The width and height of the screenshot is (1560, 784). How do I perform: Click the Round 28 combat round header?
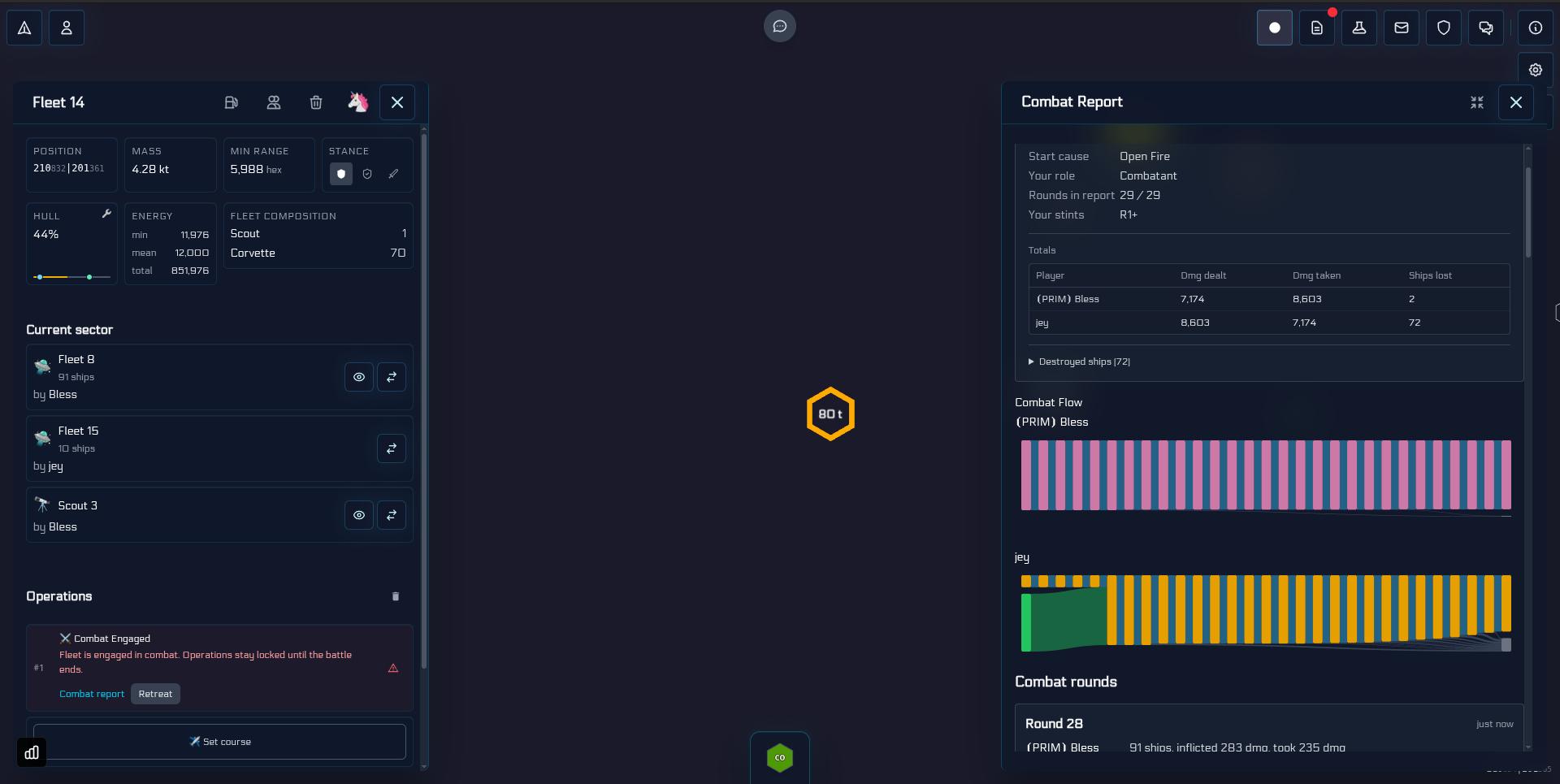coord(1269,724)
